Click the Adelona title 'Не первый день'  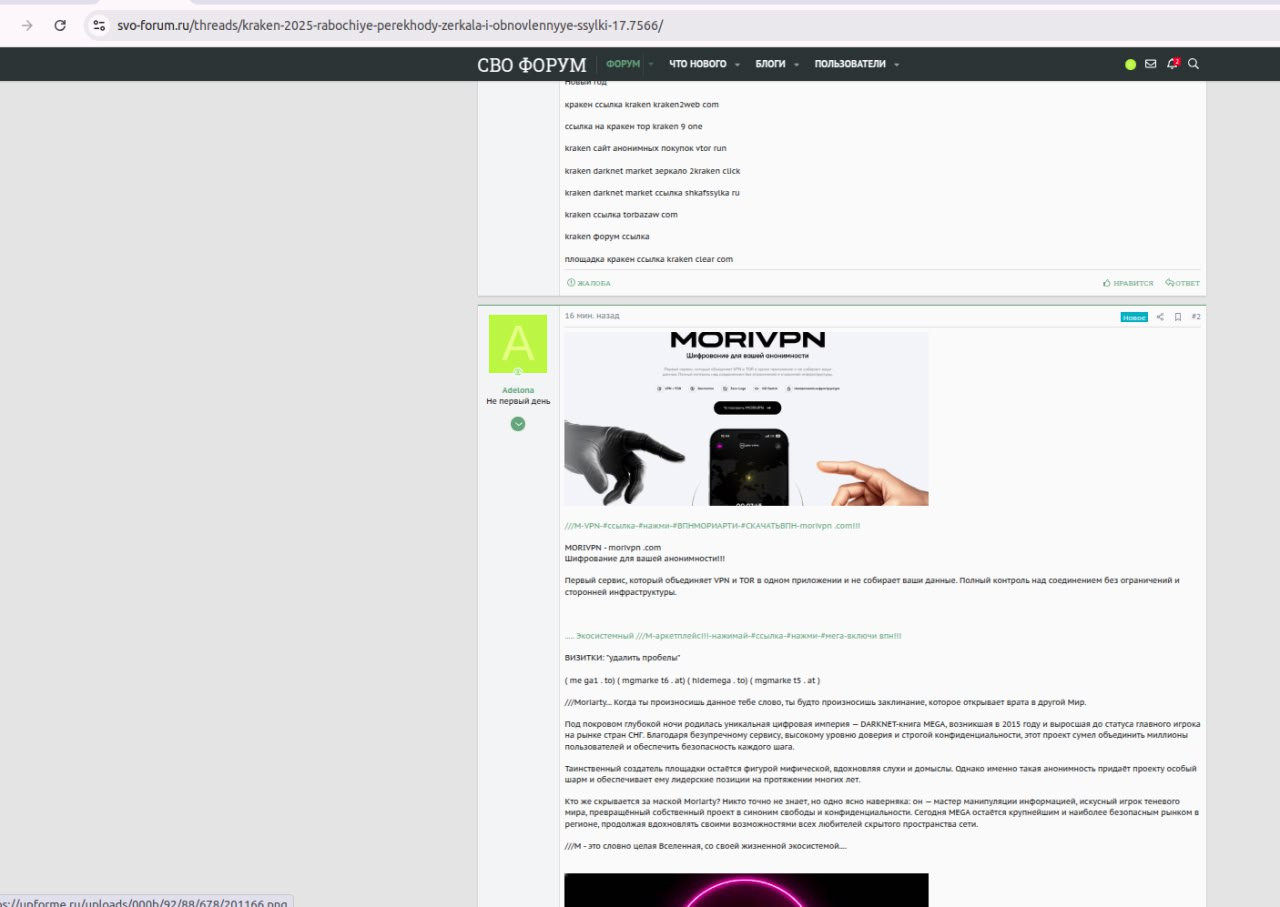[x=518, y=401]
